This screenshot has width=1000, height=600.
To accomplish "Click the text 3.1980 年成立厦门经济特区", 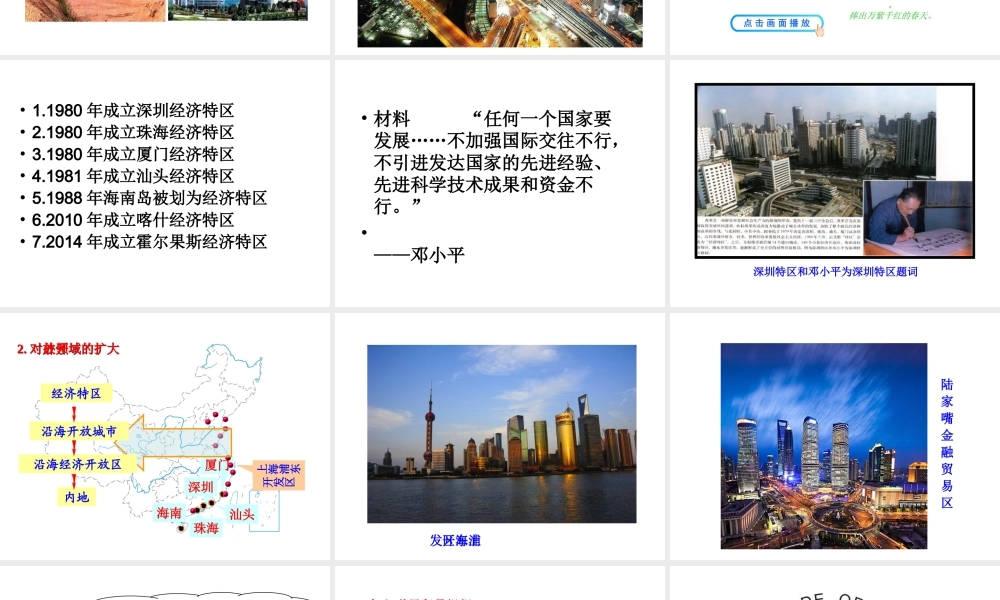I will (x=133, y=154).
